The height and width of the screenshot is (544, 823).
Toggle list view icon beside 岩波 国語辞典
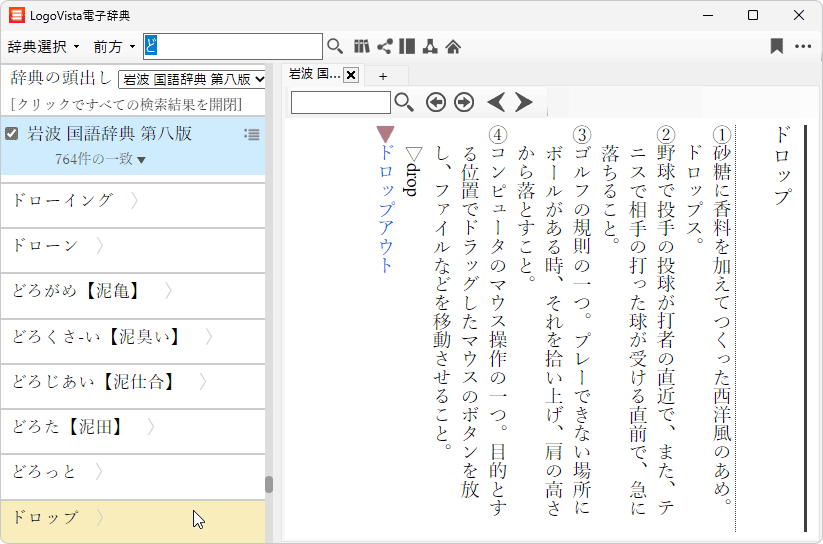[x=252, y=134]
